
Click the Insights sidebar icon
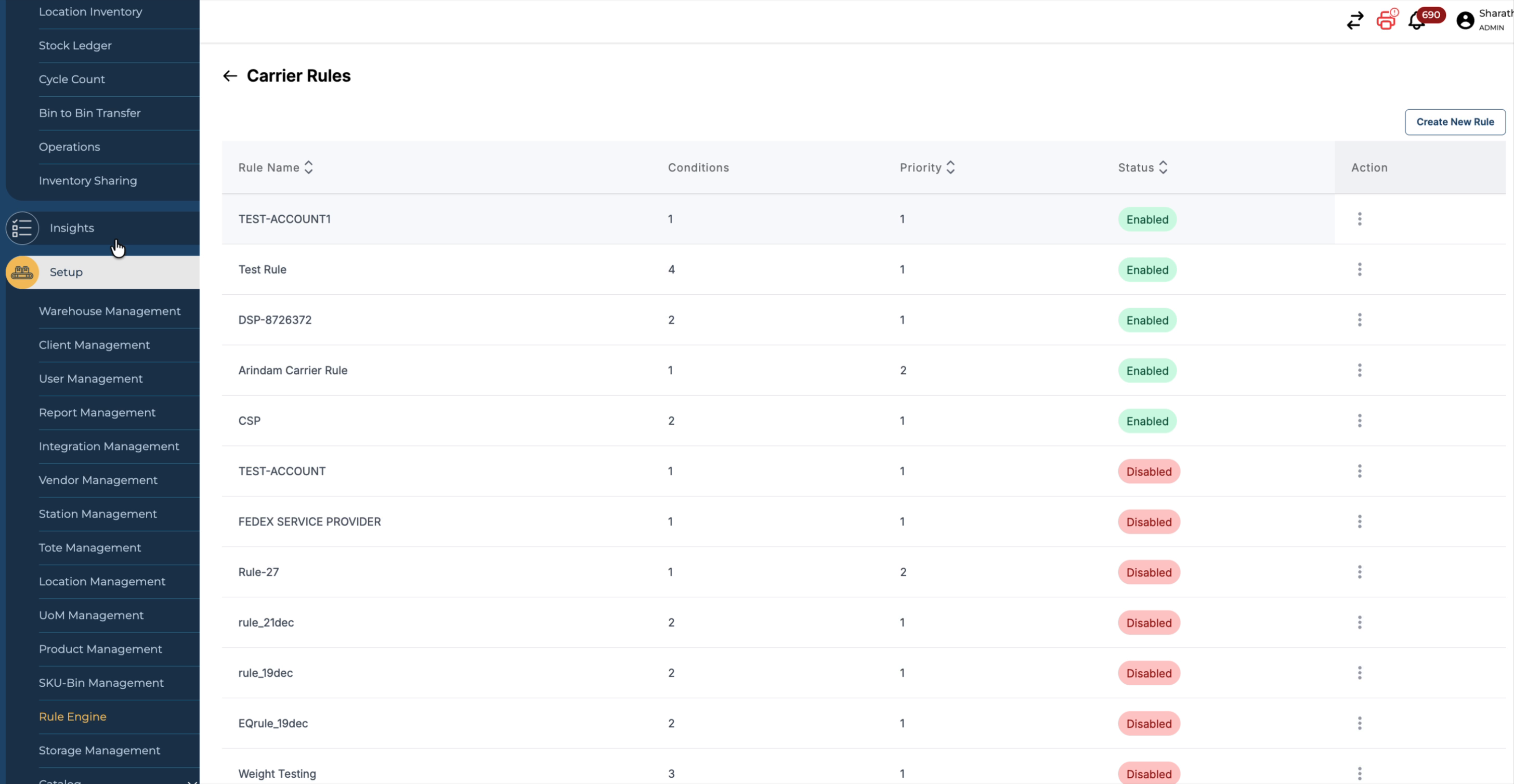pyautogui.click(x=22, y=228)
